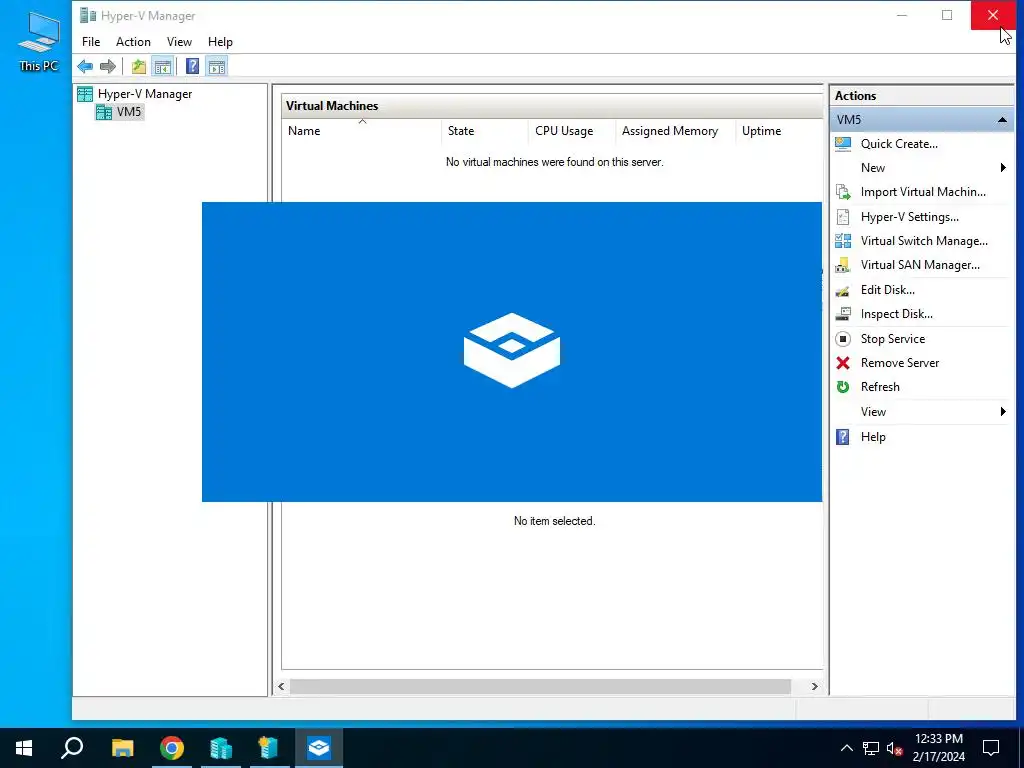Sort by the Uptime column header
This screenshot has width=1024, height=768.
pos(779,131)
